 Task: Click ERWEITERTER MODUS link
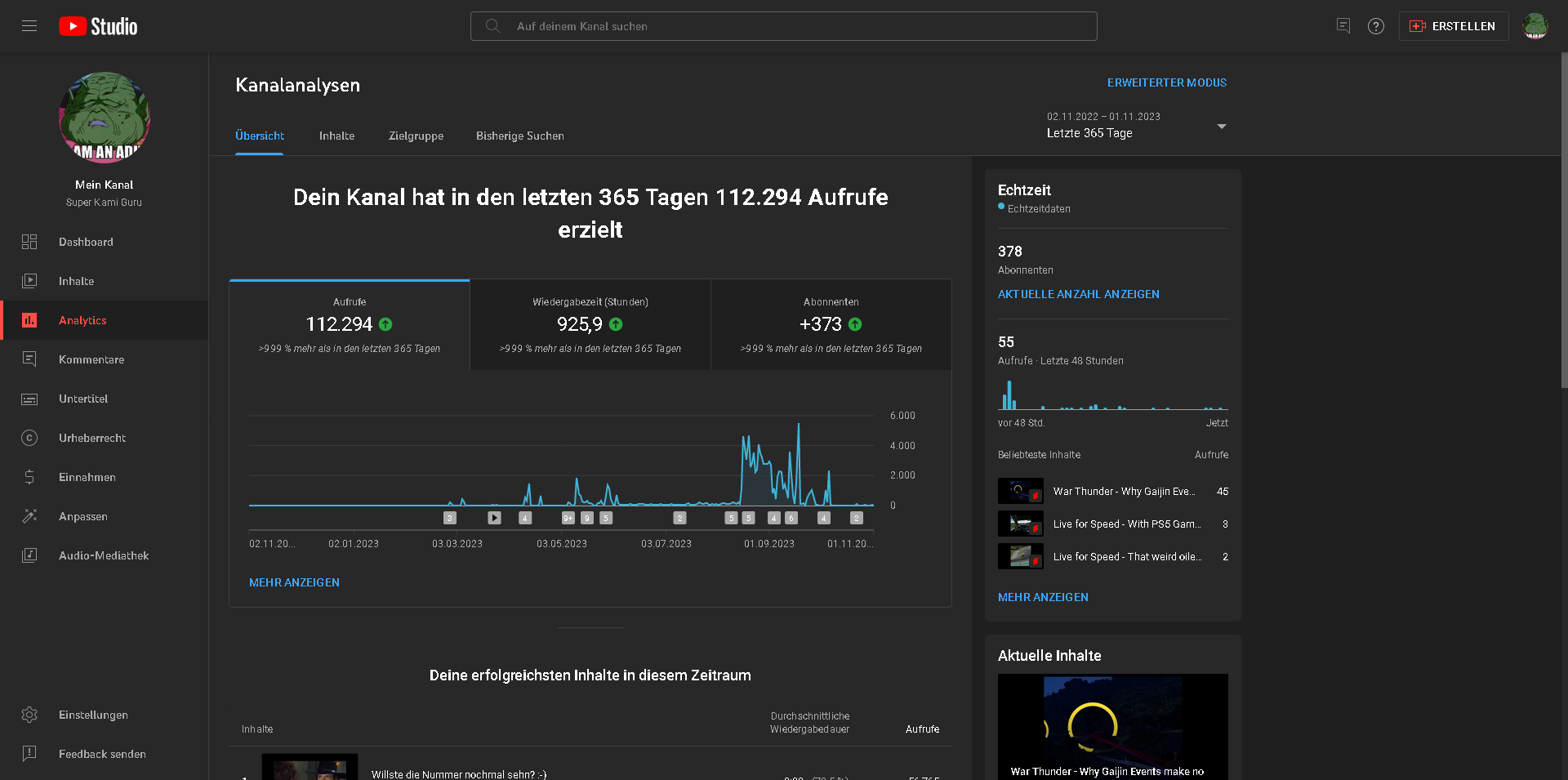(1166, 82)
